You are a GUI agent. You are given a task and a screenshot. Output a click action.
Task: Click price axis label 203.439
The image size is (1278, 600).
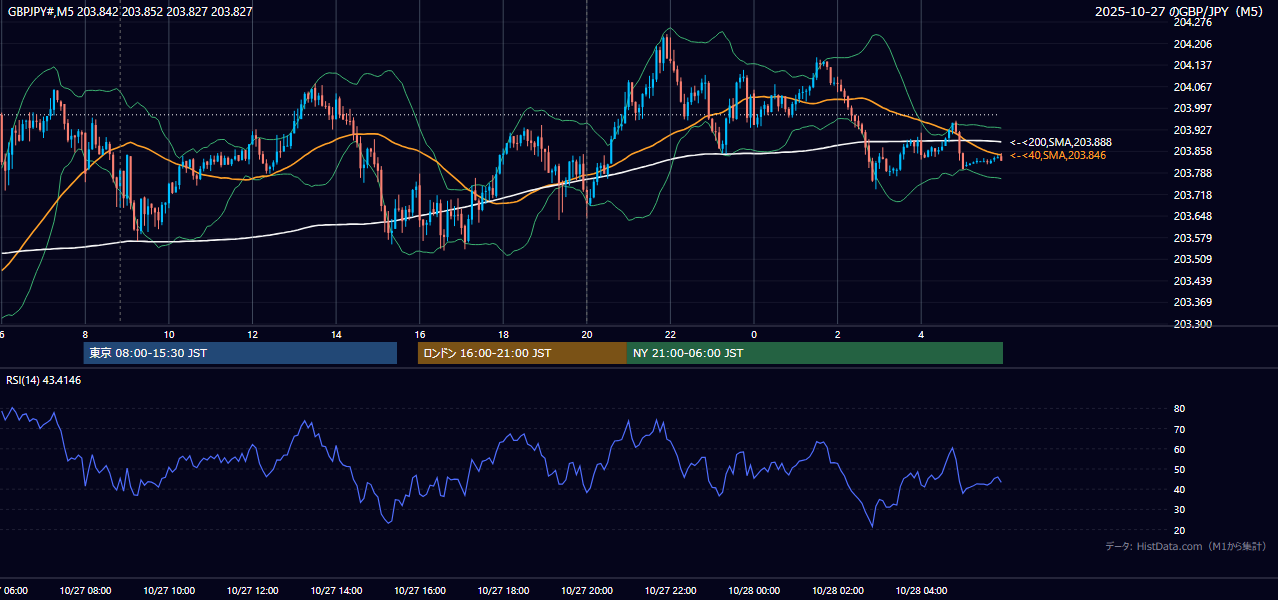coord(1192,281)
